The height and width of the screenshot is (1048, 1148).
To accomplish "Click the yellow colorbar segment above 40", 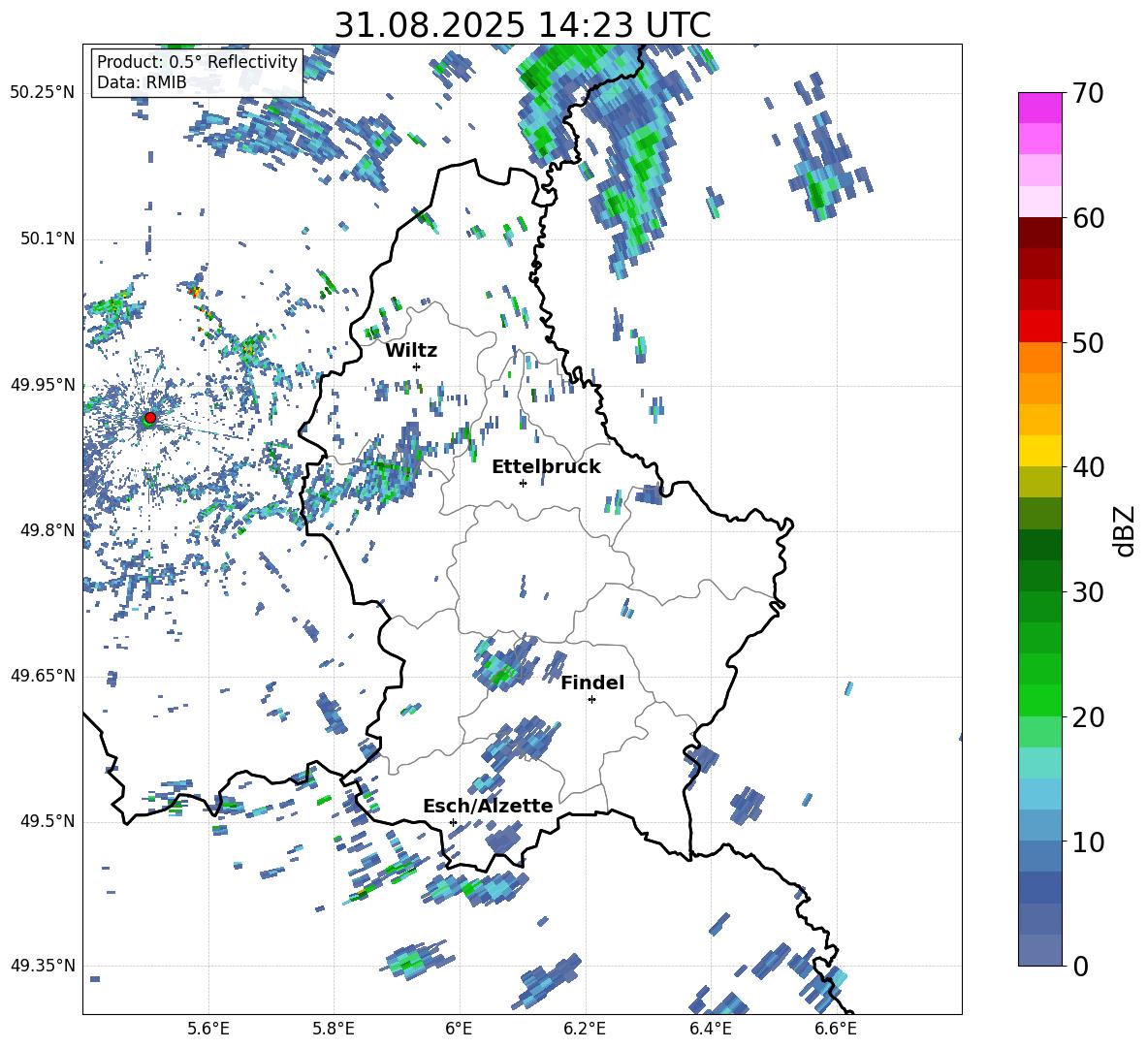I will point(1039,451).
